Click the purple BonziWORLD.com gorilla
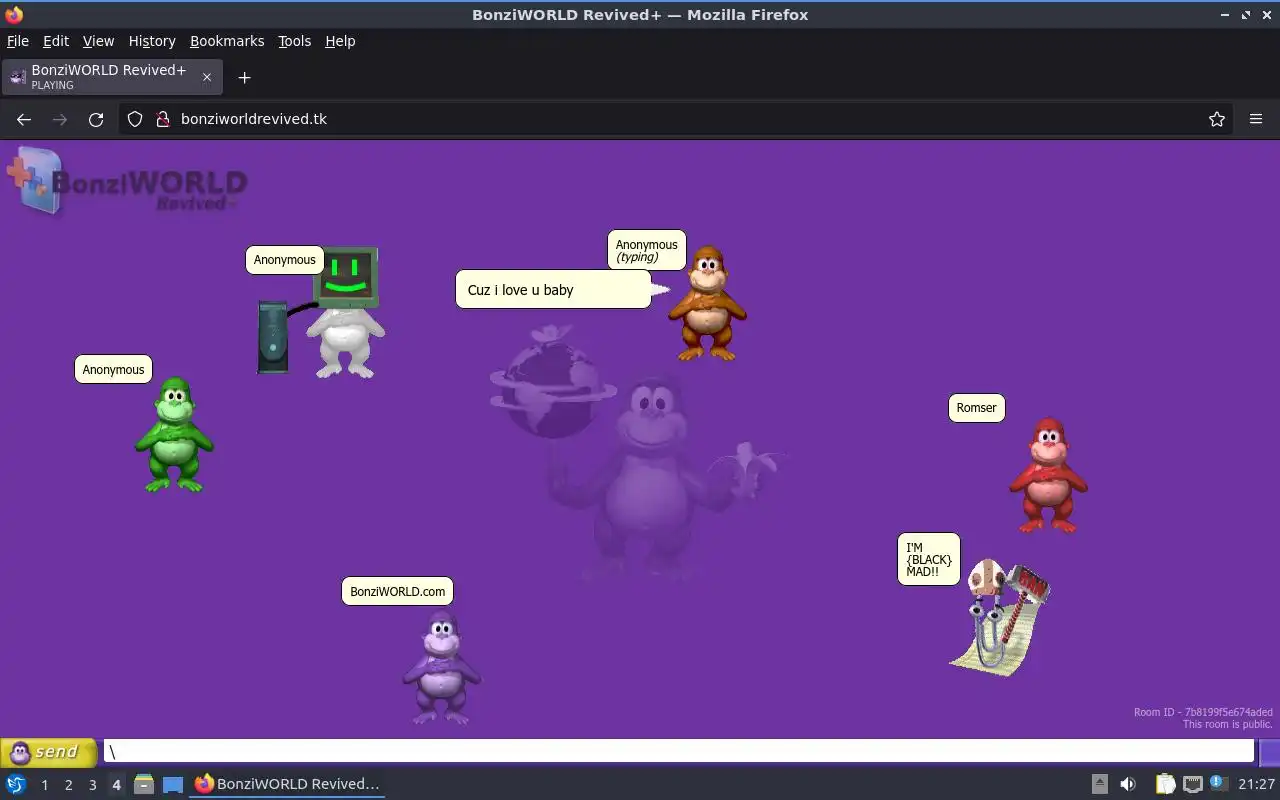The height and width of the screenshot is (800, 1280). tap(441, 667)
